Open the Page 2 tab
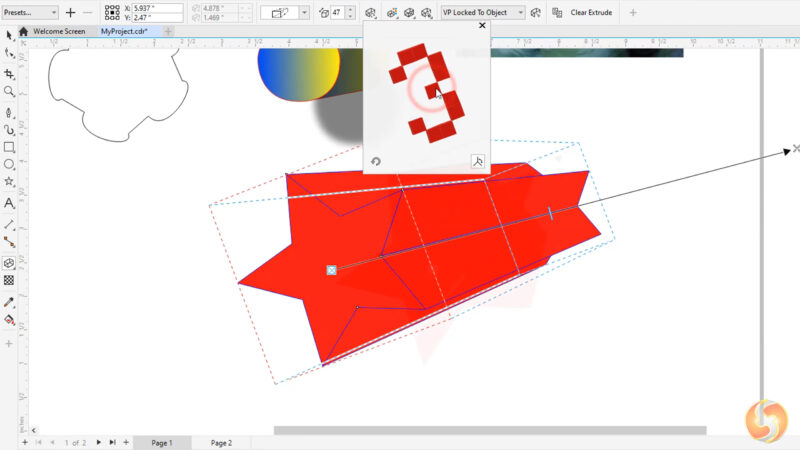This screenshot has height=450, width=800. pos(221,442)
